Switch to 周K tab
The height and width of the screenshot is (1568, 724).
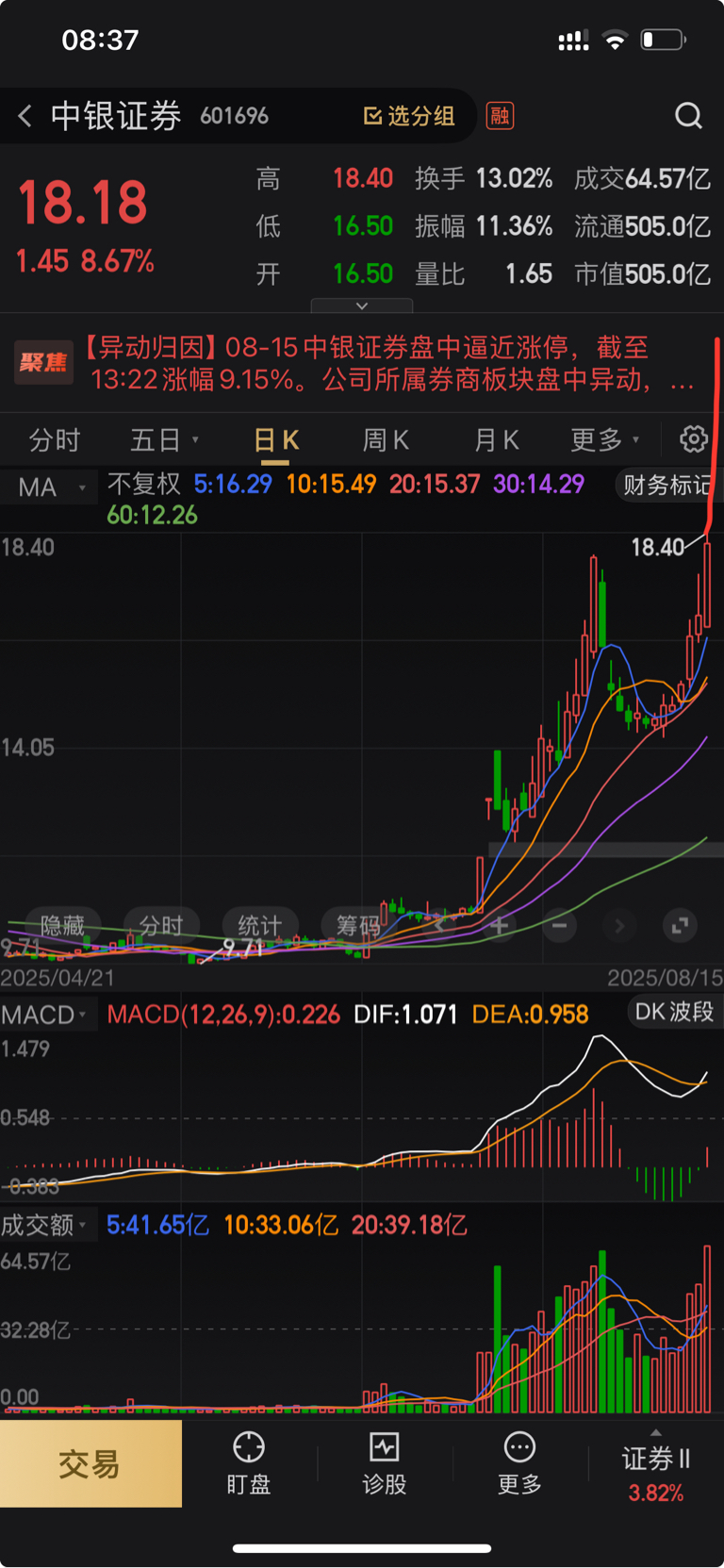coord(385,440)
